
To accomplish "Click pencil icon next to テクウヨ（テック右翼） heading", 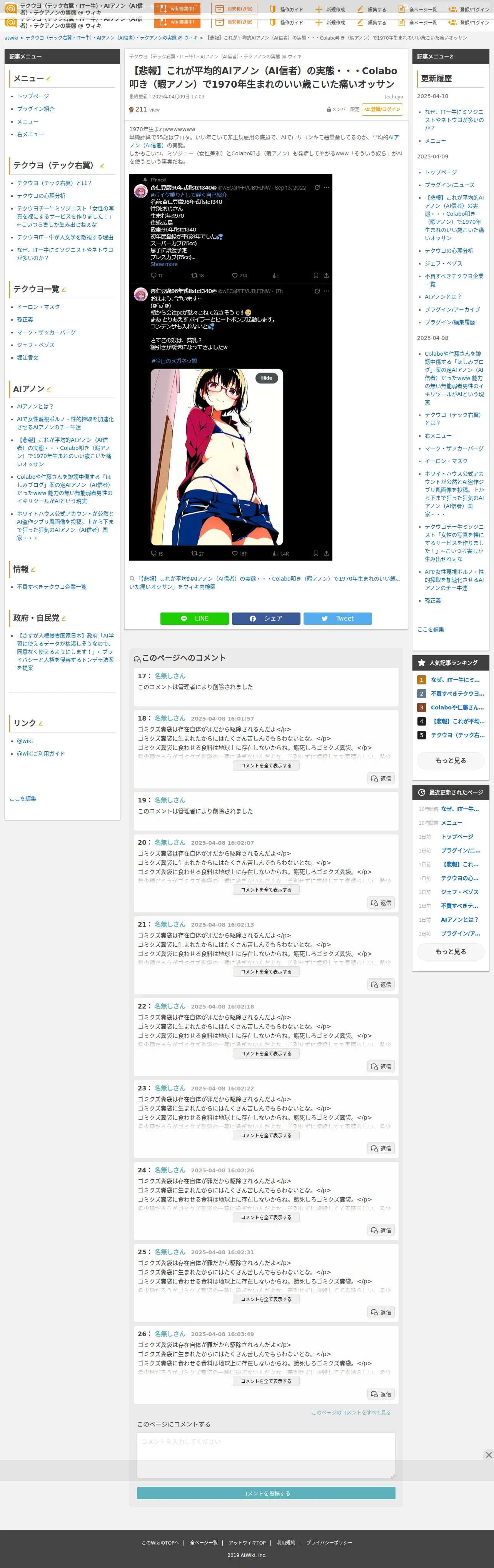I will 102,166.
